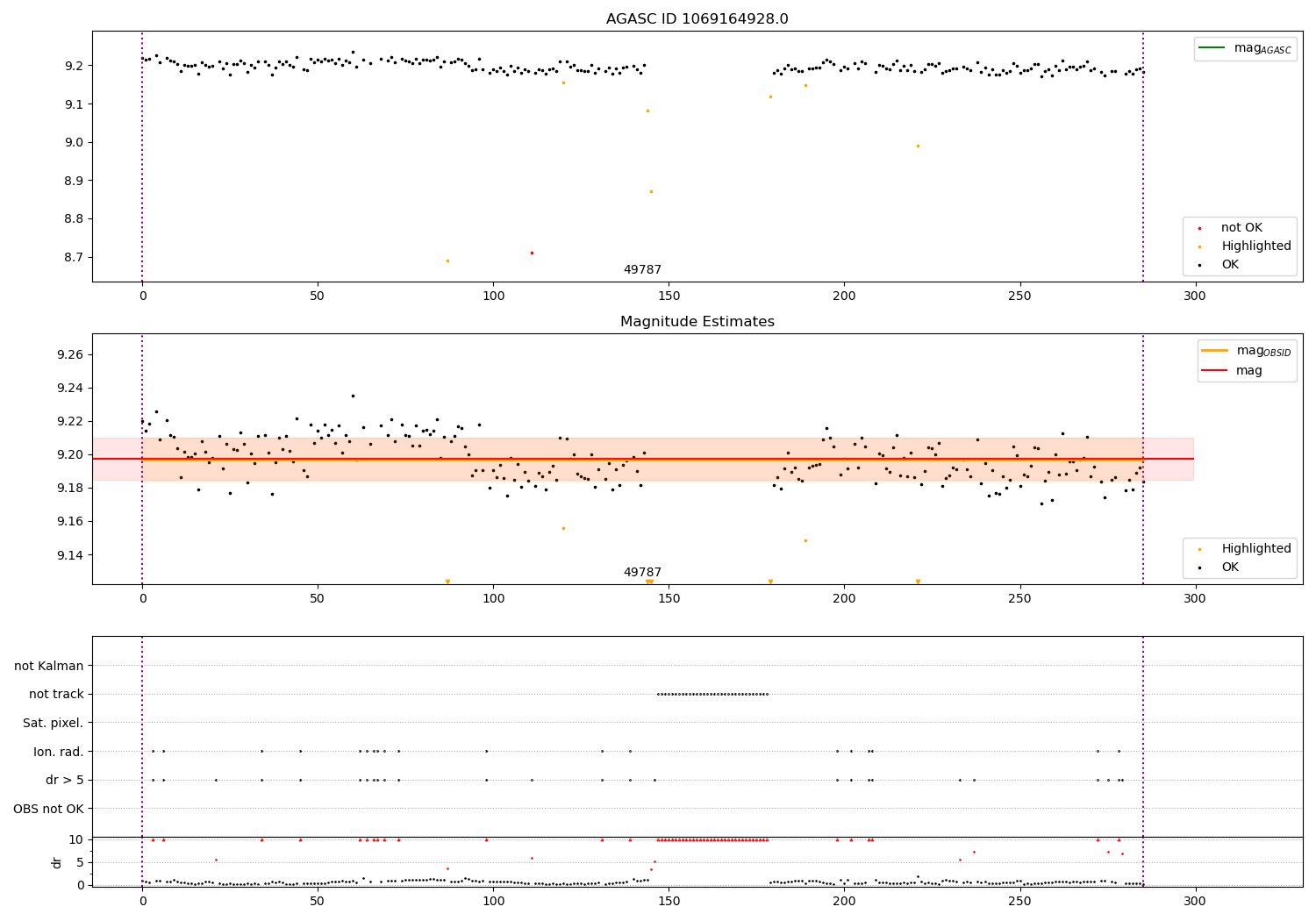Click the 'not track' axis label

[x=56, y=694]
